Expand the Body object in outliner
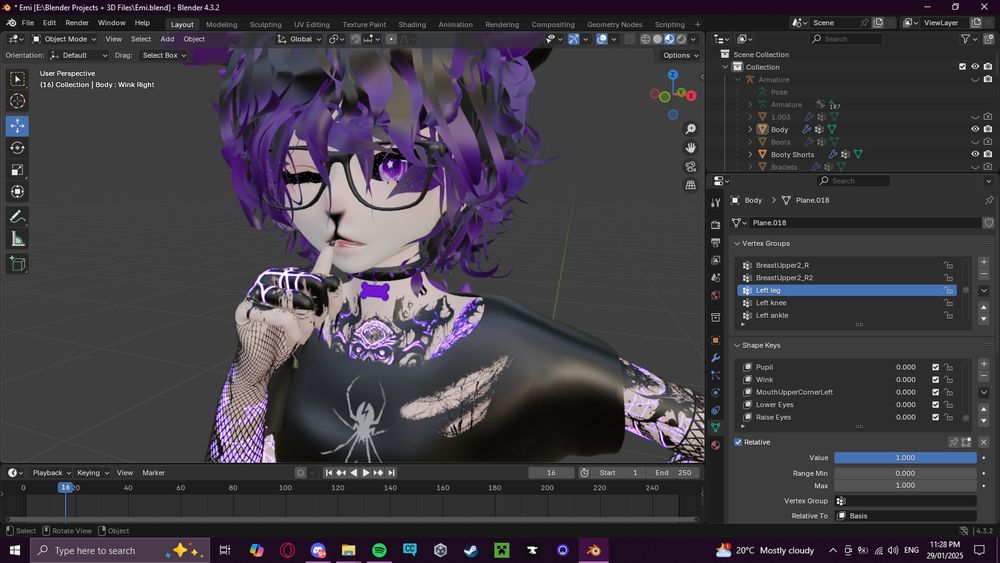The width and height of the screenshot is (1000, 563). [x=750, y=129]
